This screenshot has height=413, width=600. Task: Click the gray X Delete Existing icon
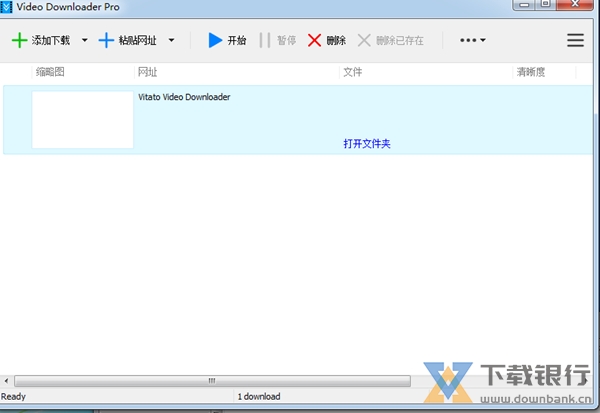coord(364,40)
